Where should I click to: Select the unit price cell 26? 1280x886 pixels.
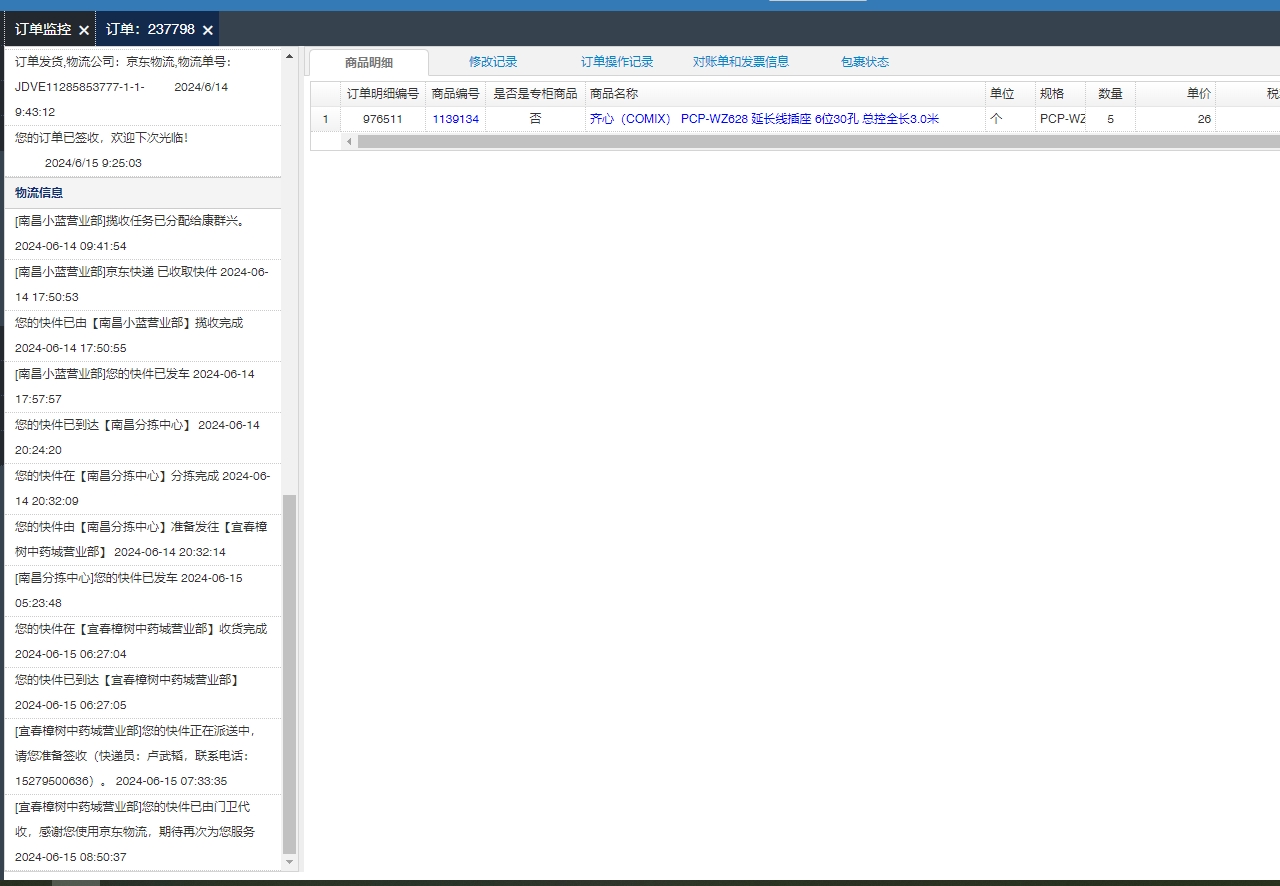point(1175,118)
